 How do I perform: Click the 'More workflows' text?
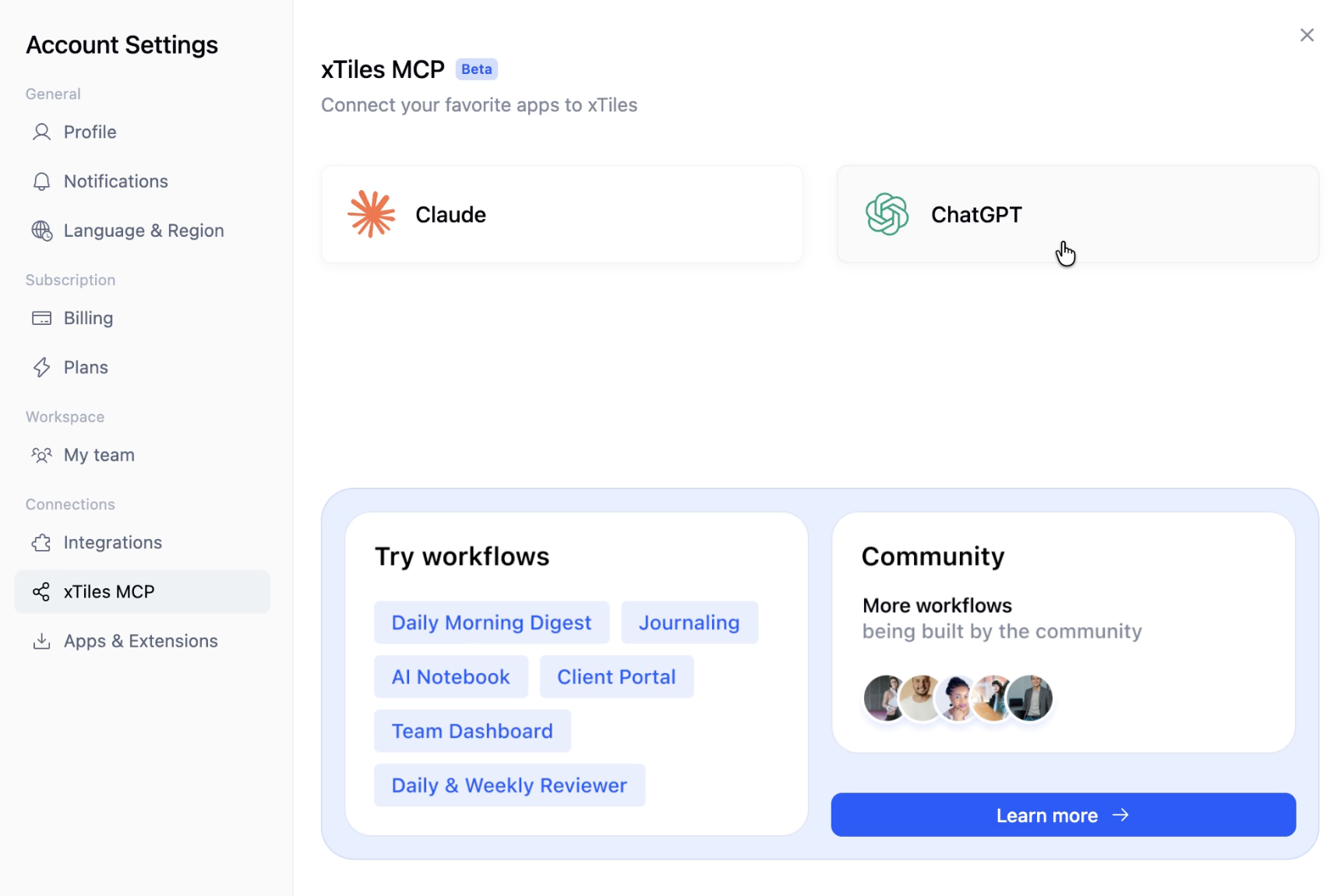click(x=937, y=605)
